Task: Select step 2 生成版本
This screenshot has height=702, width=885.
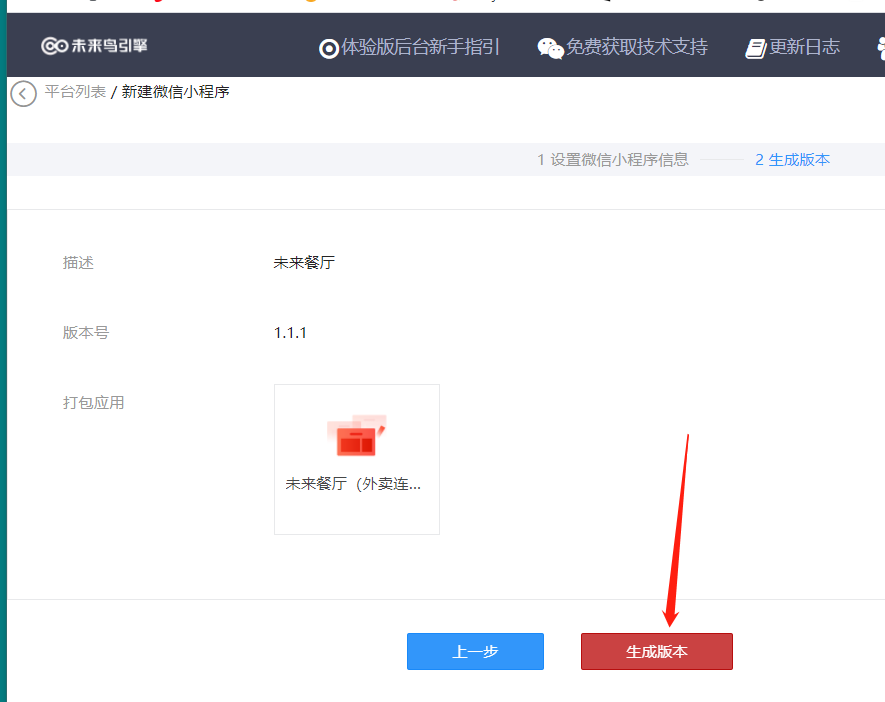Action: (x=792, y=160)
